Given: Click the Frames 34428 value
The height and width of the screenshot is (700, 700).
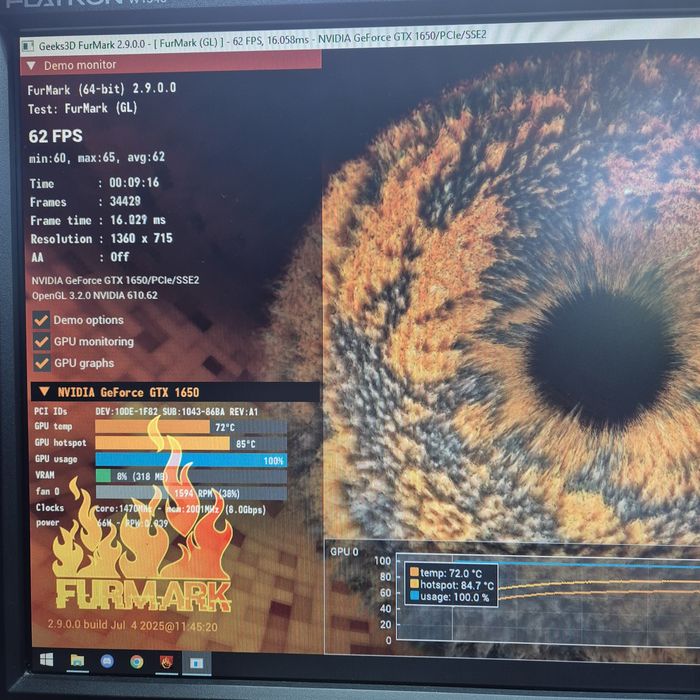Looking at the screenshot, I should 125,201.
